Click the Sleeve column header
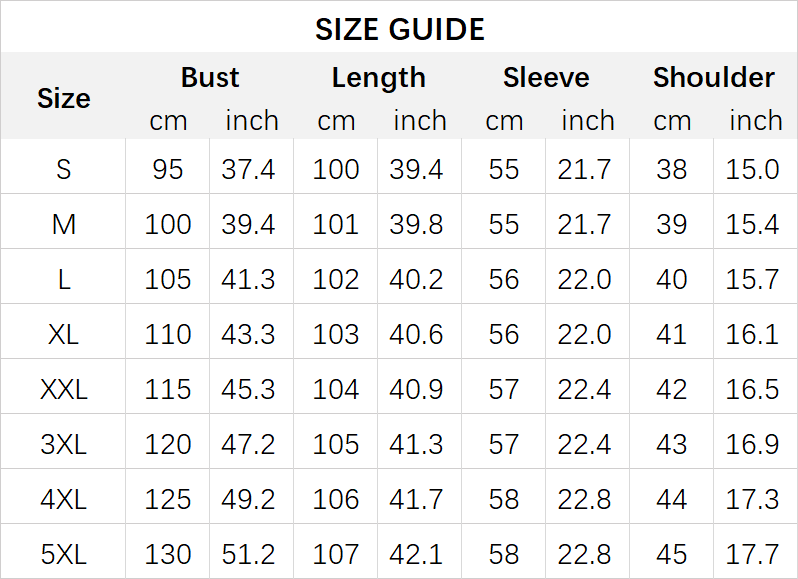 tap(546, 77)
